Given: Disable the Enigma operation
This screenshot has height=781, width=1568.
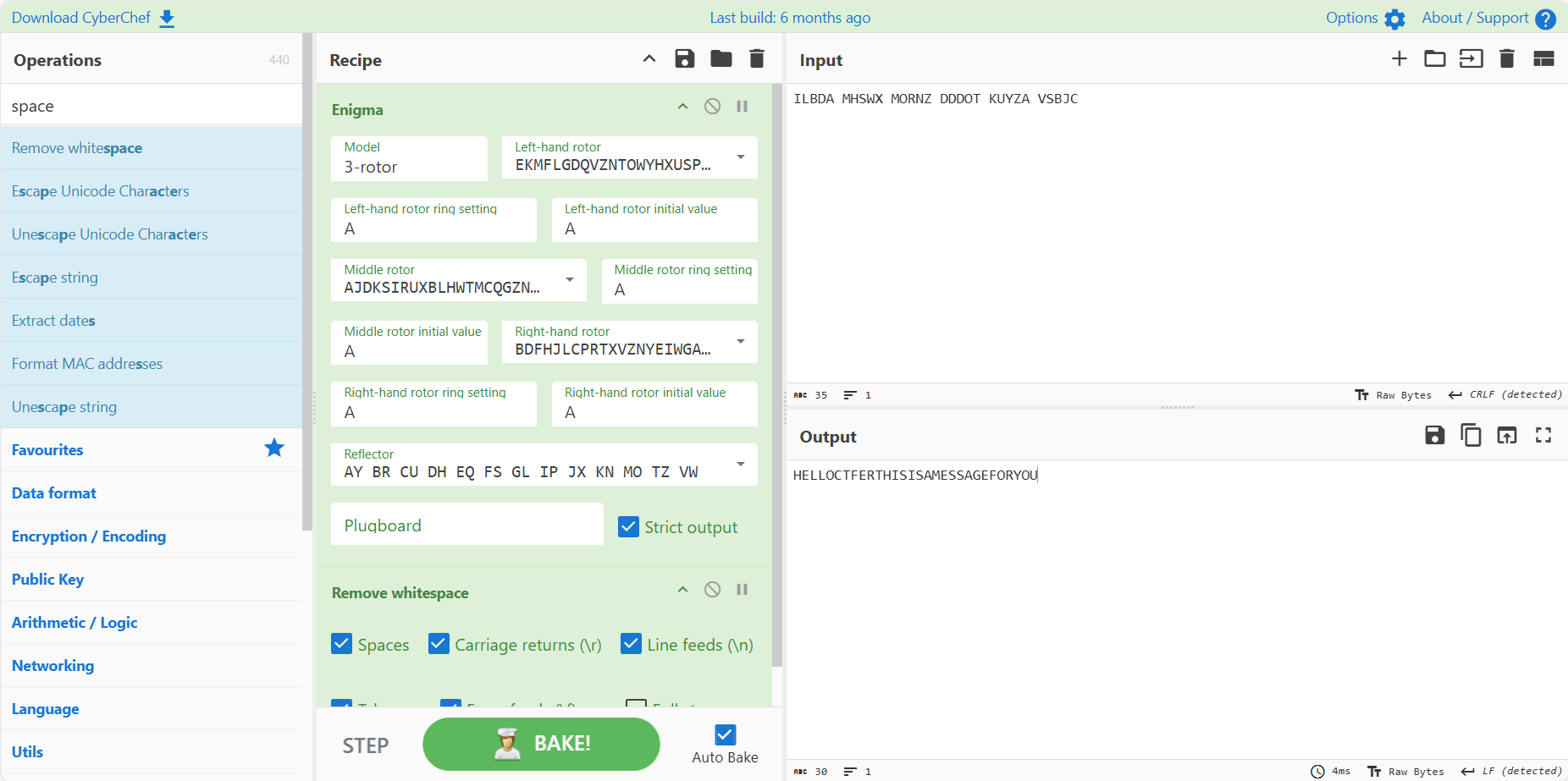Looking at the screenshot, I should click(713, 107).
